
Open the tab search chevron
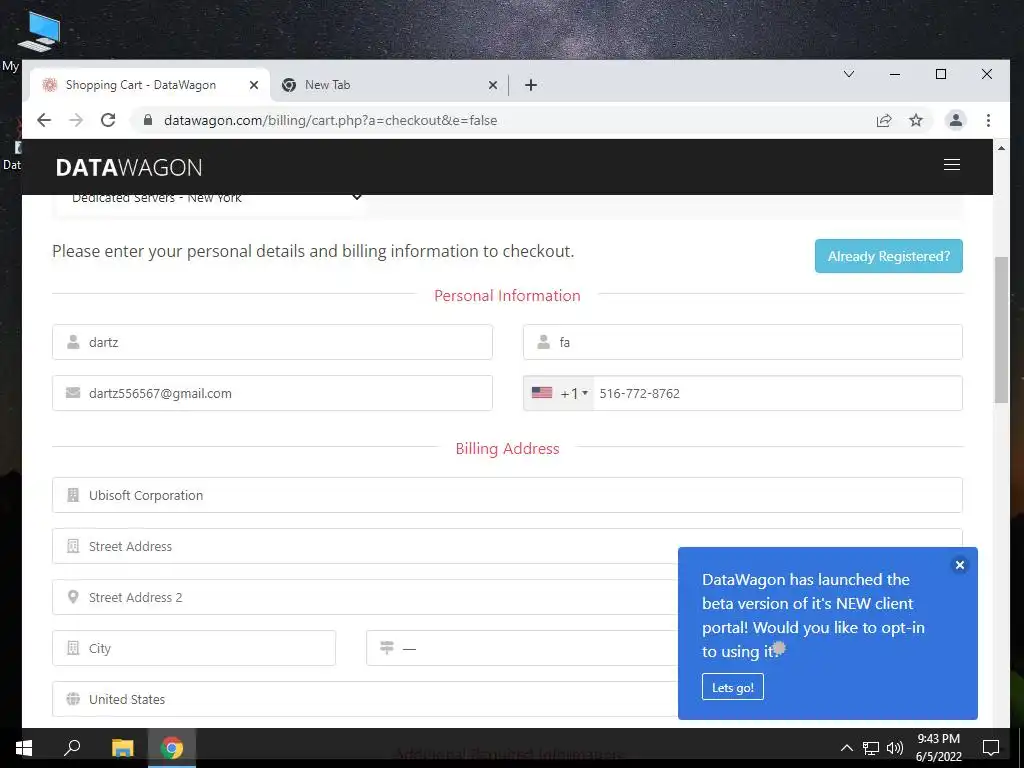(849, 74)
